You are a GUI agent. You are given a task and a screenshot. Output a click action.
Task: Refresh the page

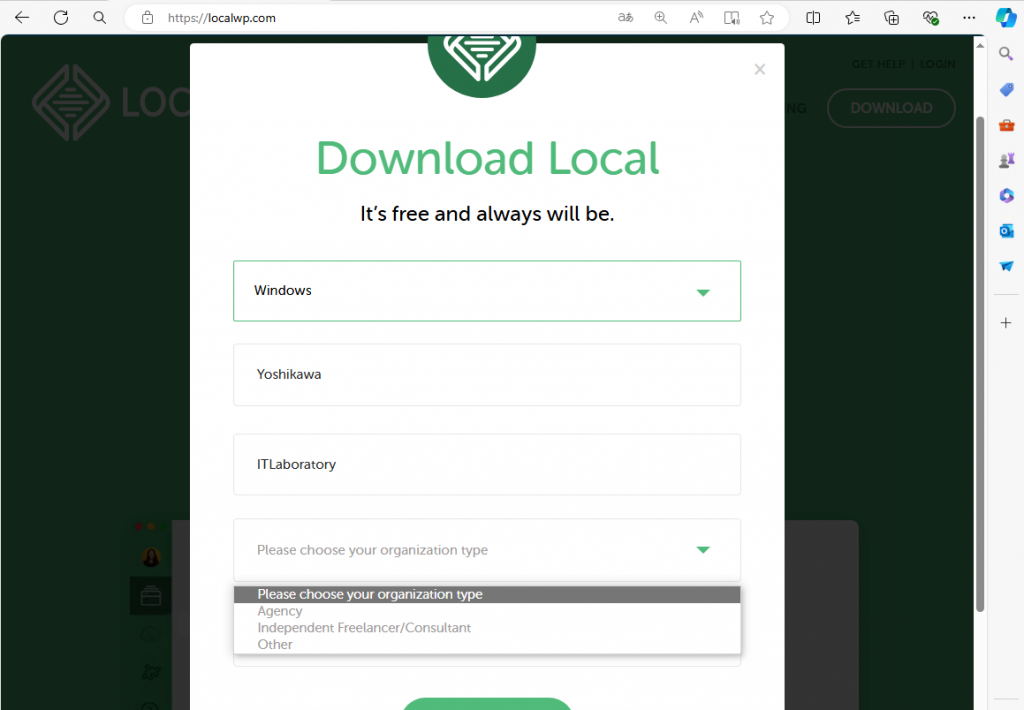tap(61, 18)
